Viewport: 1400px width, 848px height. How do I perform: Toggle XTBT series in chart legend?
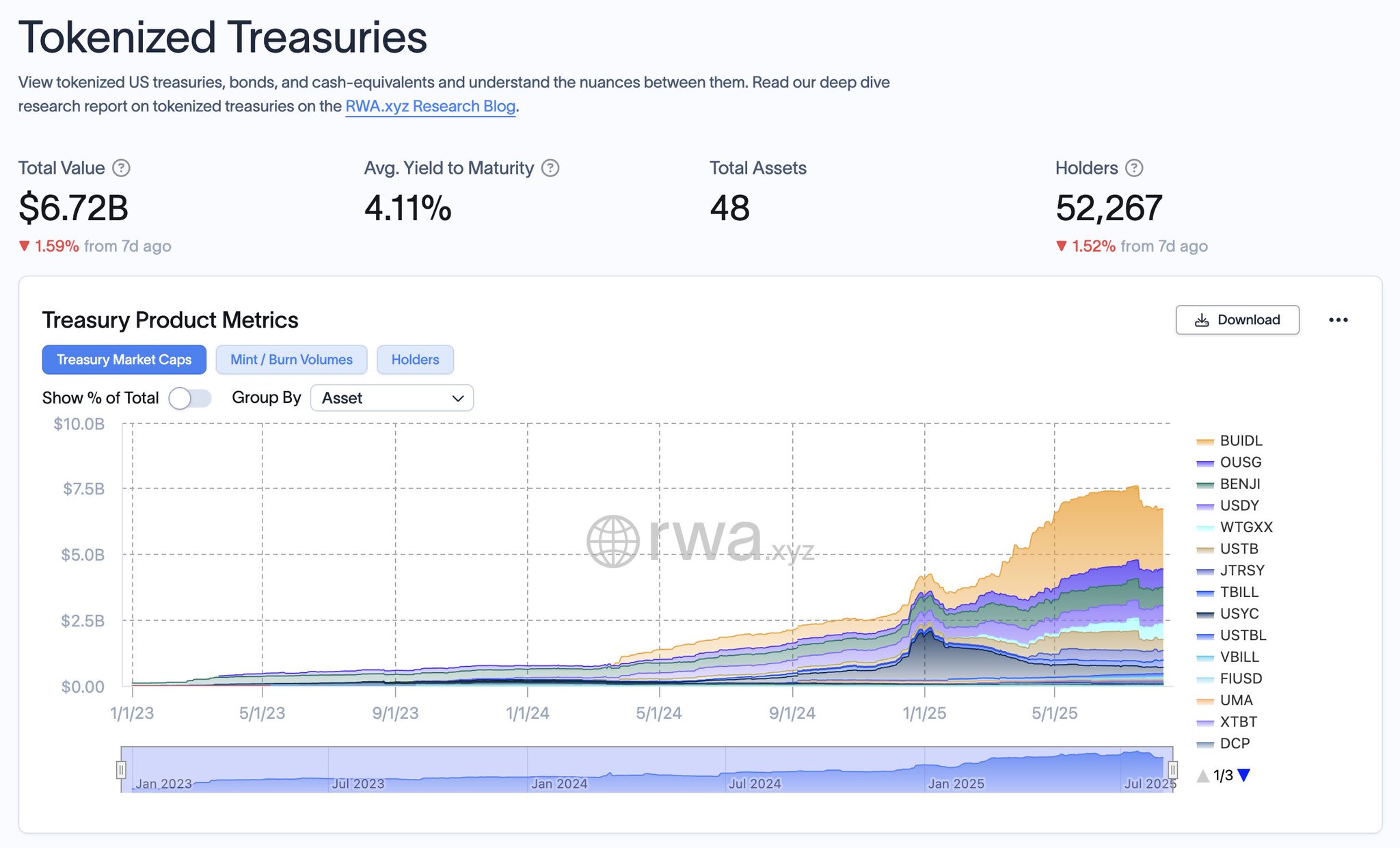(x=1227, y=722)
